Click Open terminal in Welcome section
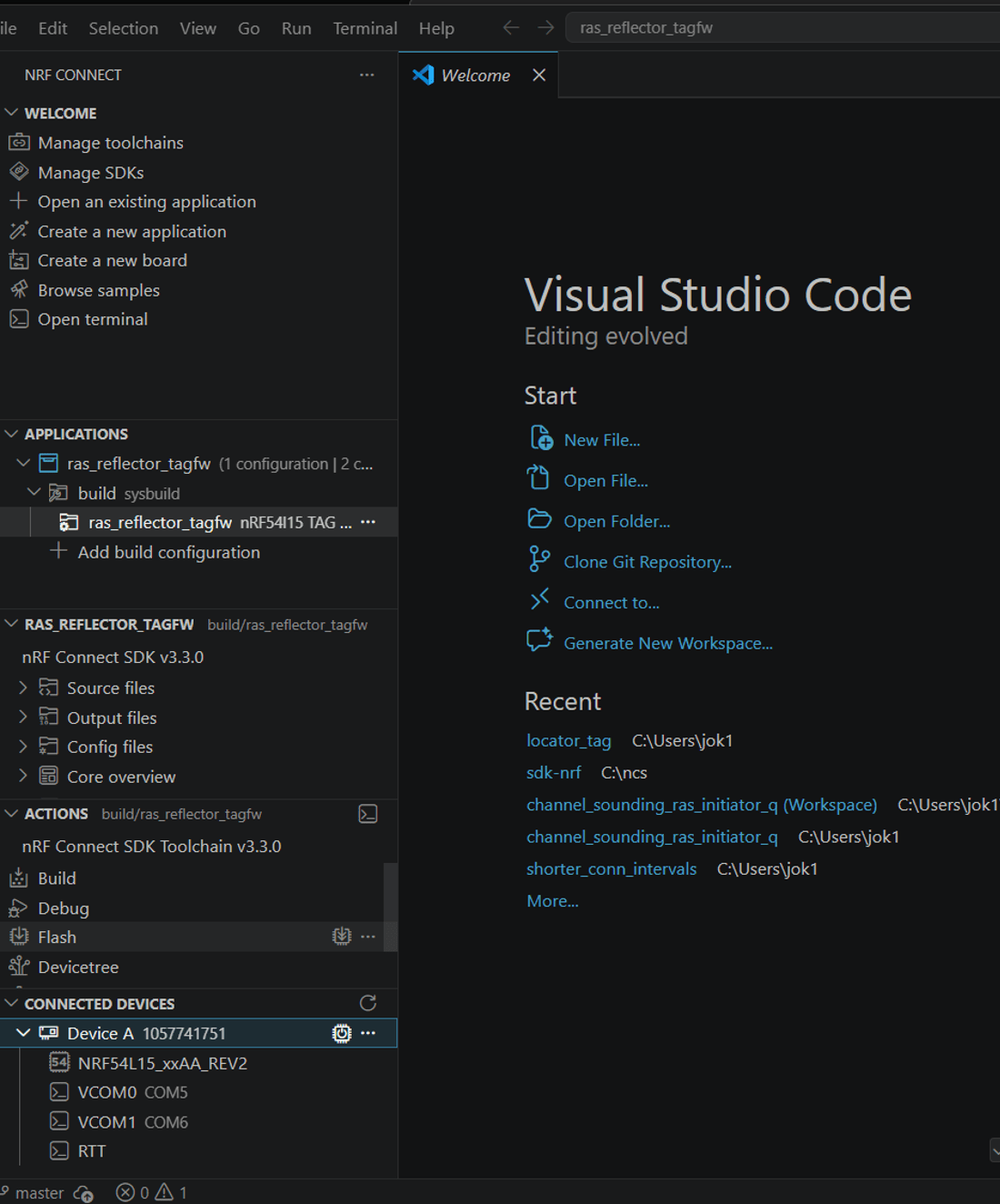 click(92, 319)
